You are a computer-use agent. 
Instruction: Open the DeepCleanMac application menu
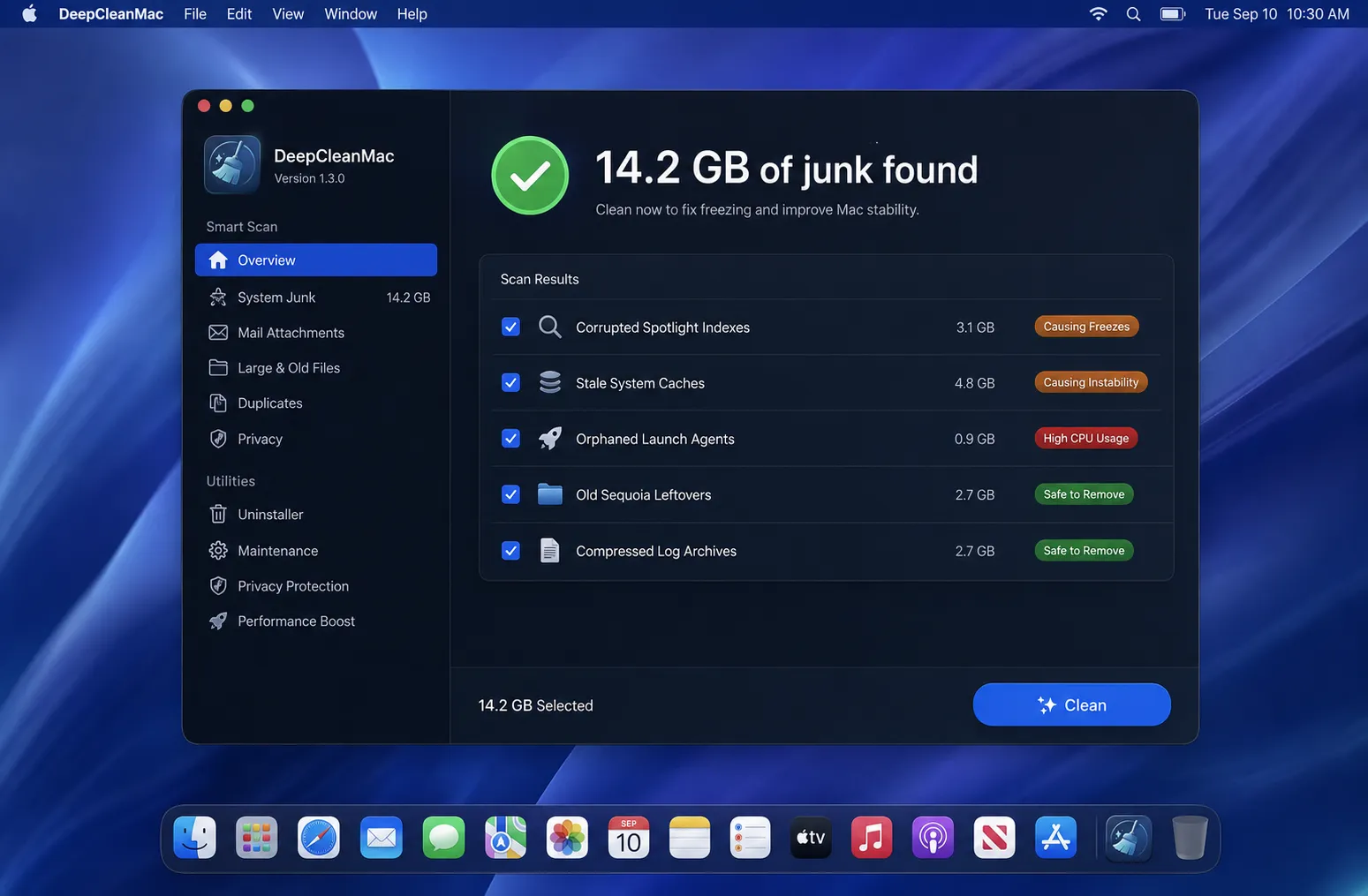click(111, 14)
